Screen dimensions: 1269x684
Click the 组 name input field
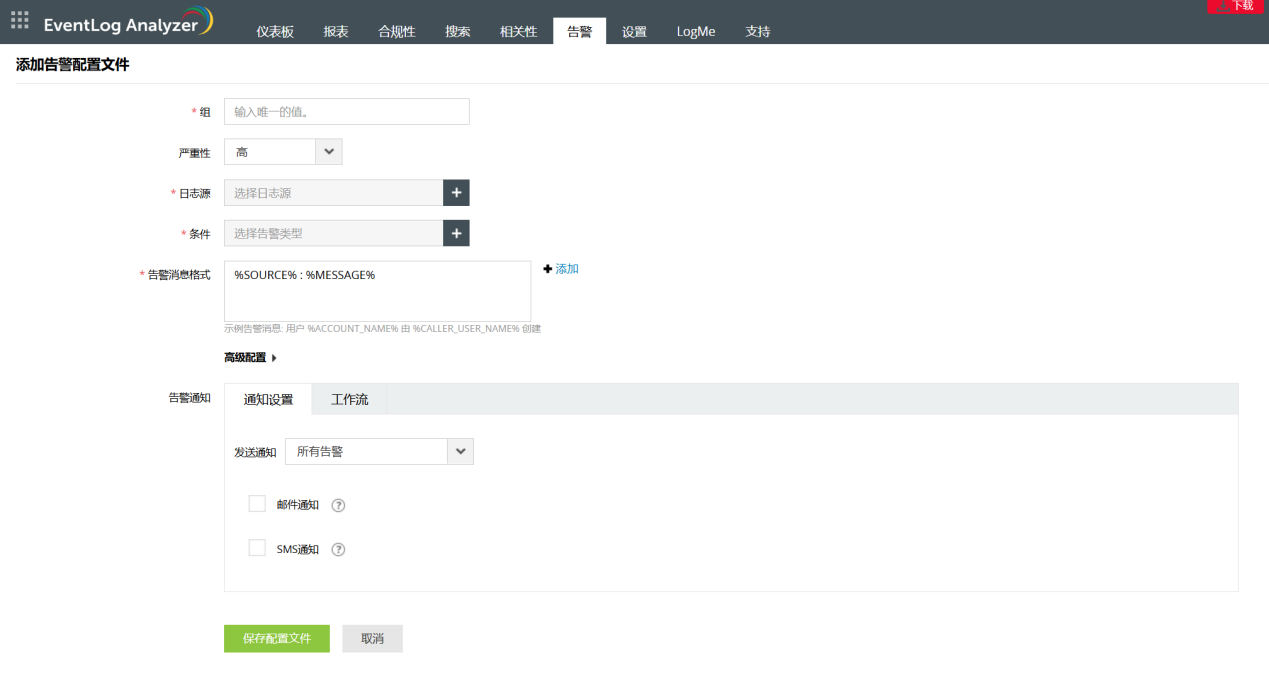(346, 112)
